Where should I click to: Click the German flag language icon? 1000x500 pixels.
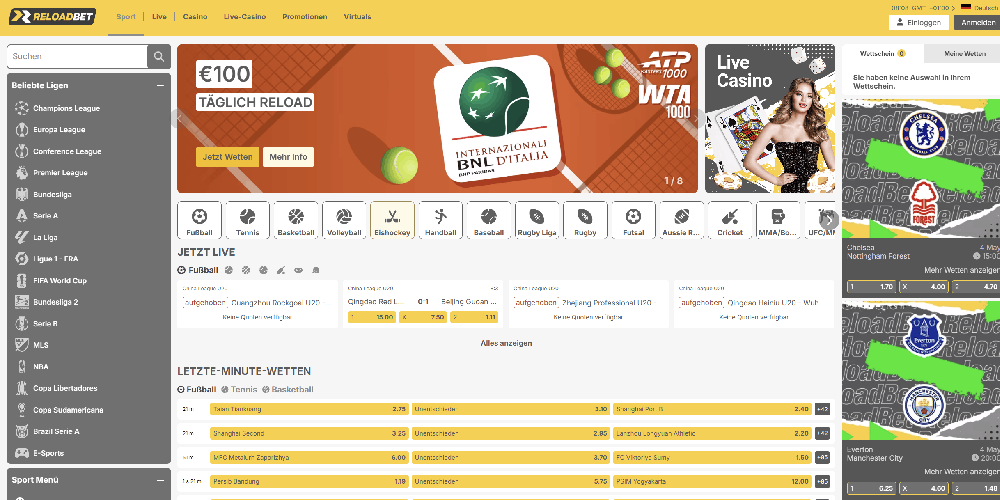coord(966,7)
